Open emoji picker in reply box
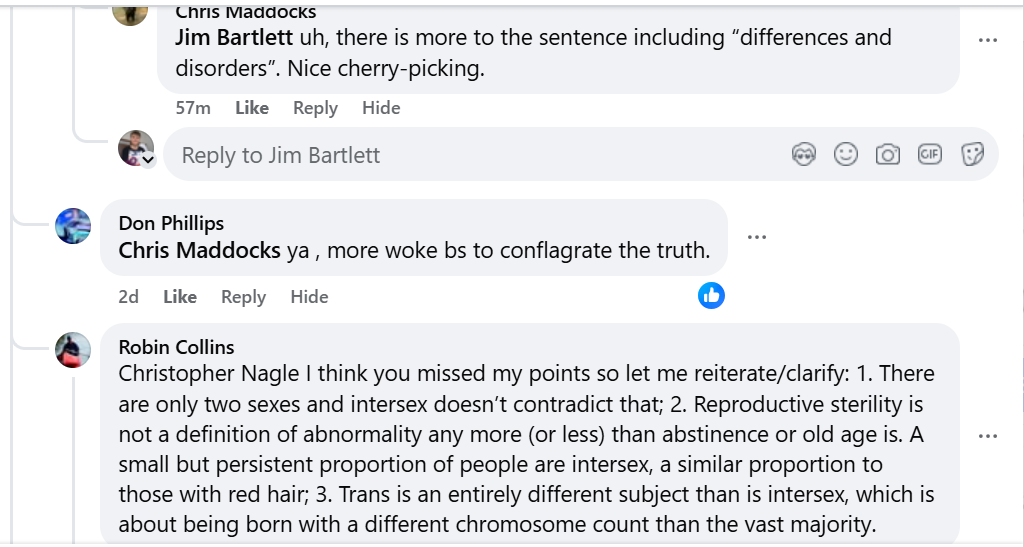Screen dimensions: 1024x547 click(846, 154)
